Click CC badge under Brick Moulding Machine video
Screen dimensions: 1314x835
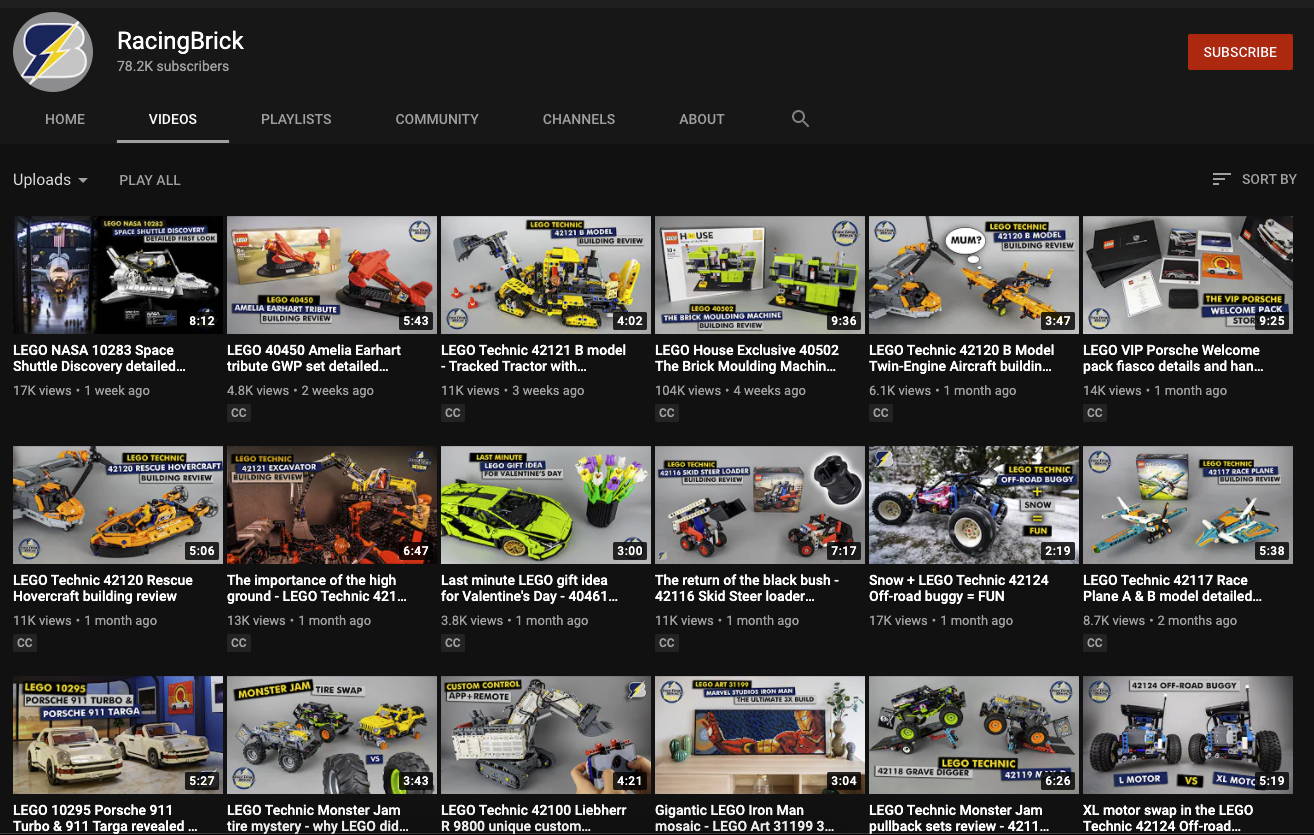[x=666, y=412]
